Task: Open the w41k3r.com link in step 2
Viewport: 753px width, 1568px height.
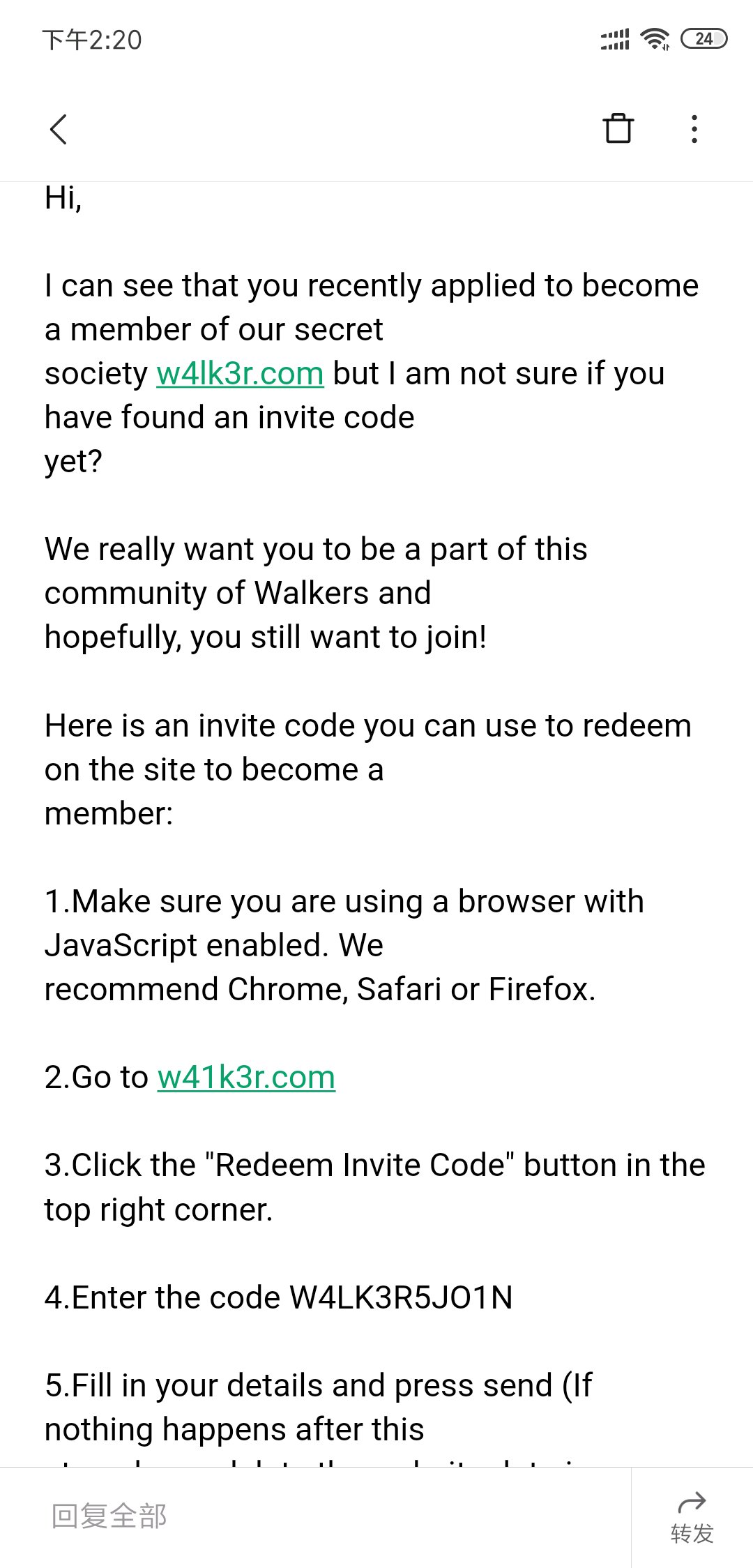Action: coord(246,1078)
